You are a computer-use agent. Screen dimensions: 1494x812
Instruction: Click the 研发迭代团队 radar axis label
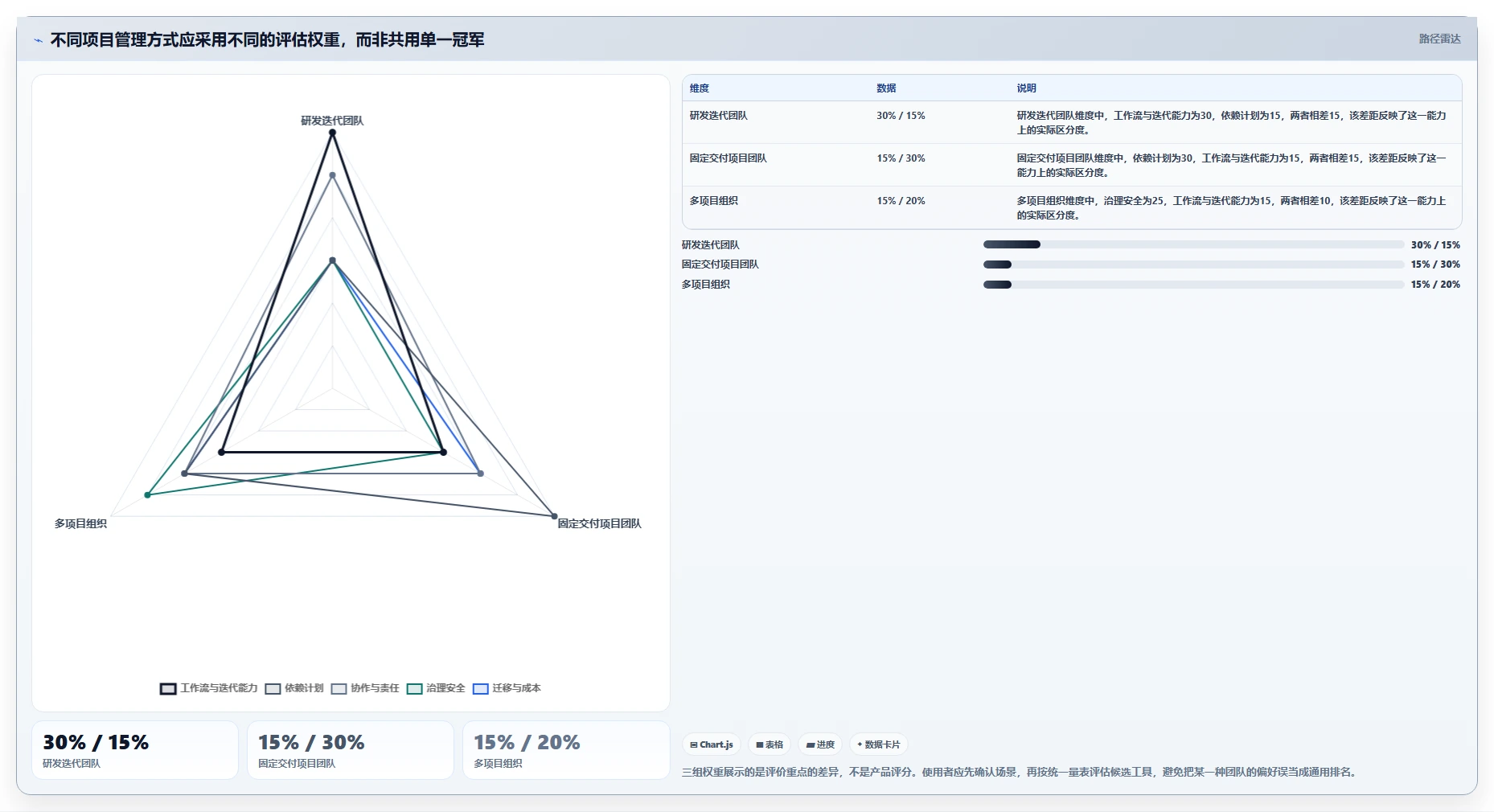[332, 121]
